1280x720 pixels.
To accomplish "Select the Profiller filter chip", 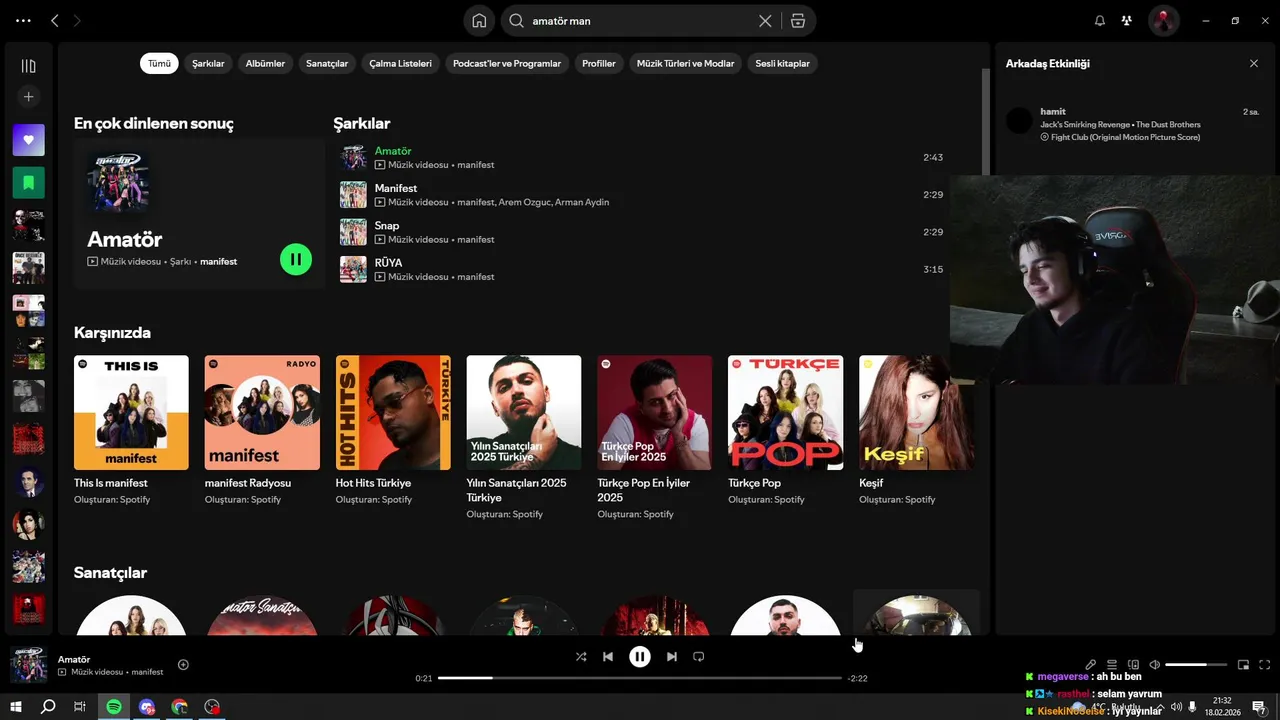I will [599, 63].
